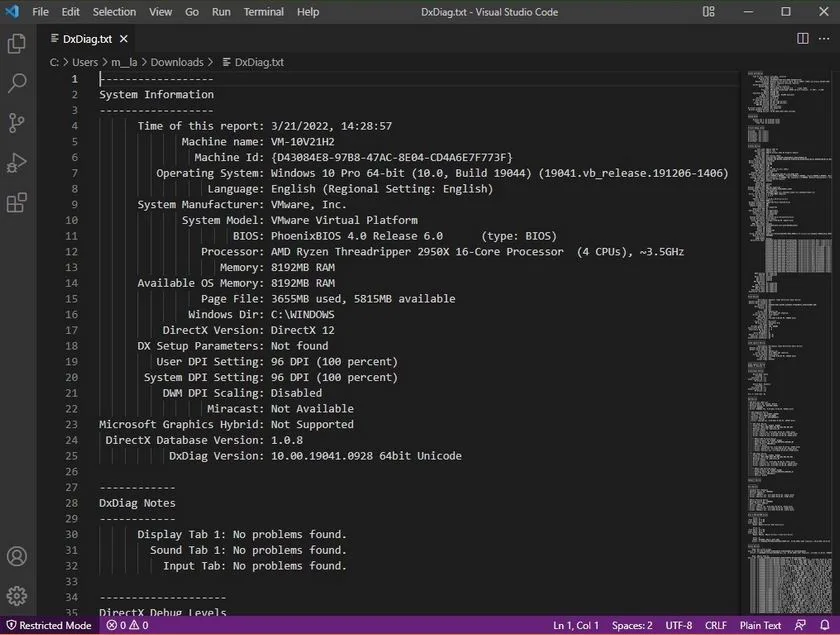
Task: Click '1.0.8' DirectX Database Version value
Action: [x=287, y=440]
